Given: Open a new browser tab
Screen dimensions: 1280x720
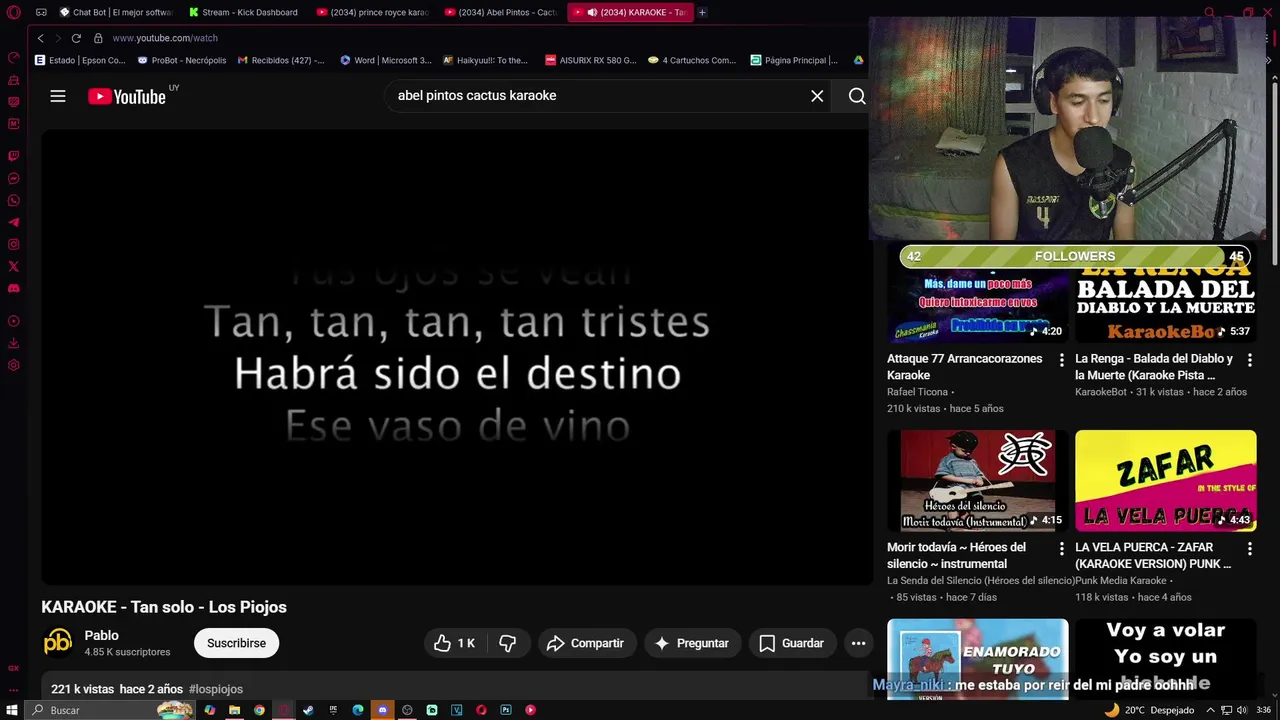Looking at the screenshot, I should 702,12.
